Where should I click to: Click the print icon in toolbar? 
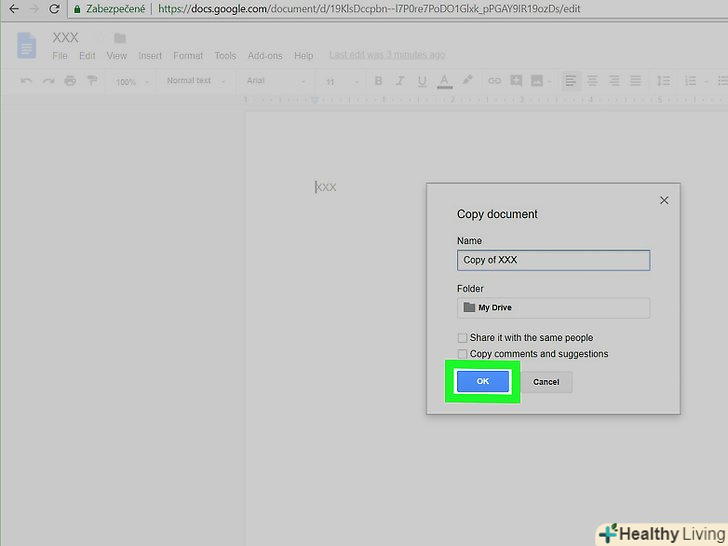pos(70,81)
